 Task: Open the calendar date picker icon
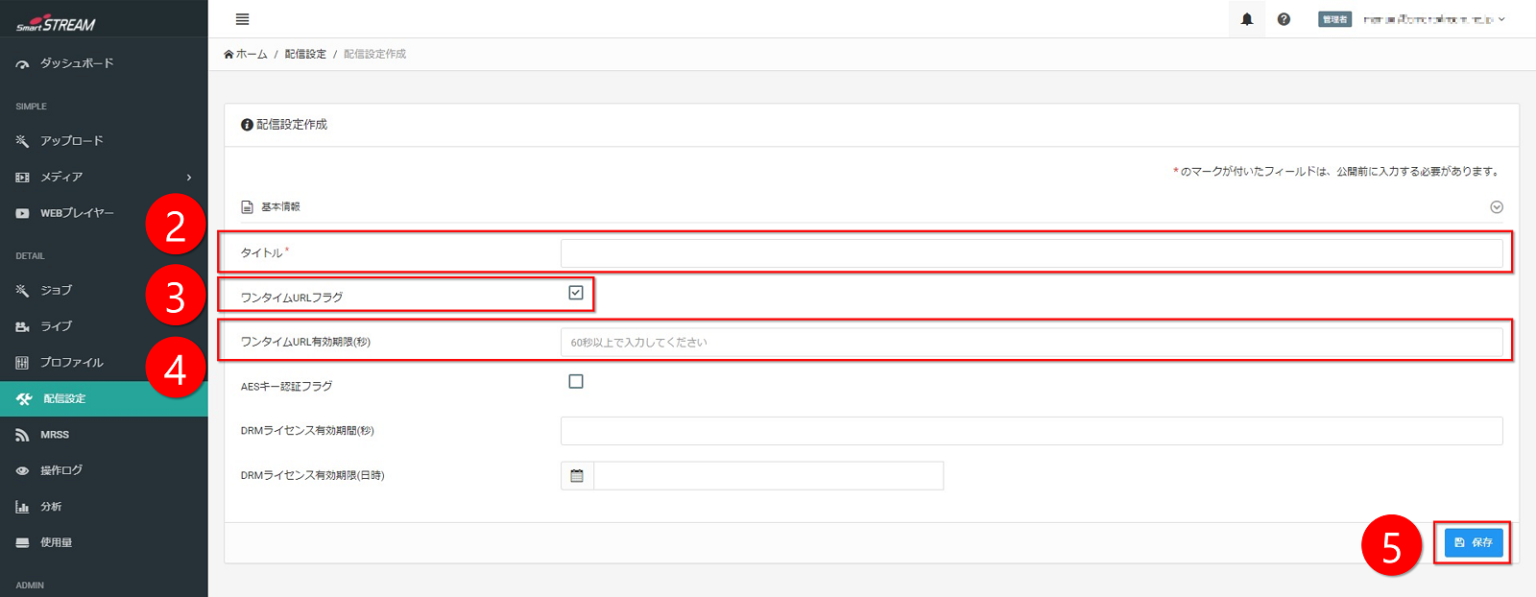click(x=577, y=476)
